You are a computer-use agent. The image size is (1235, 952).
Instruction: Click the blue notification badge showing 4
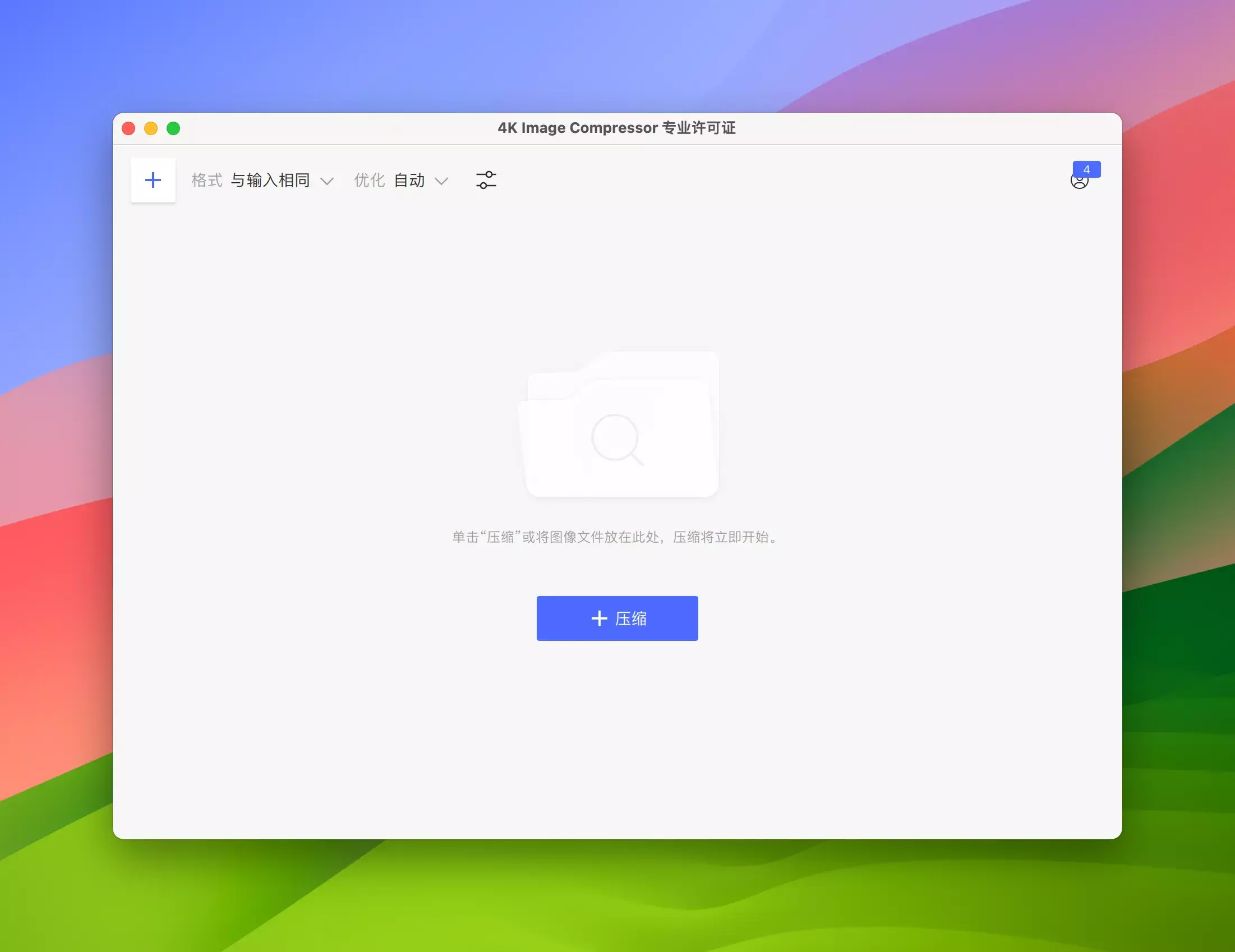(x=1086, y=169)
